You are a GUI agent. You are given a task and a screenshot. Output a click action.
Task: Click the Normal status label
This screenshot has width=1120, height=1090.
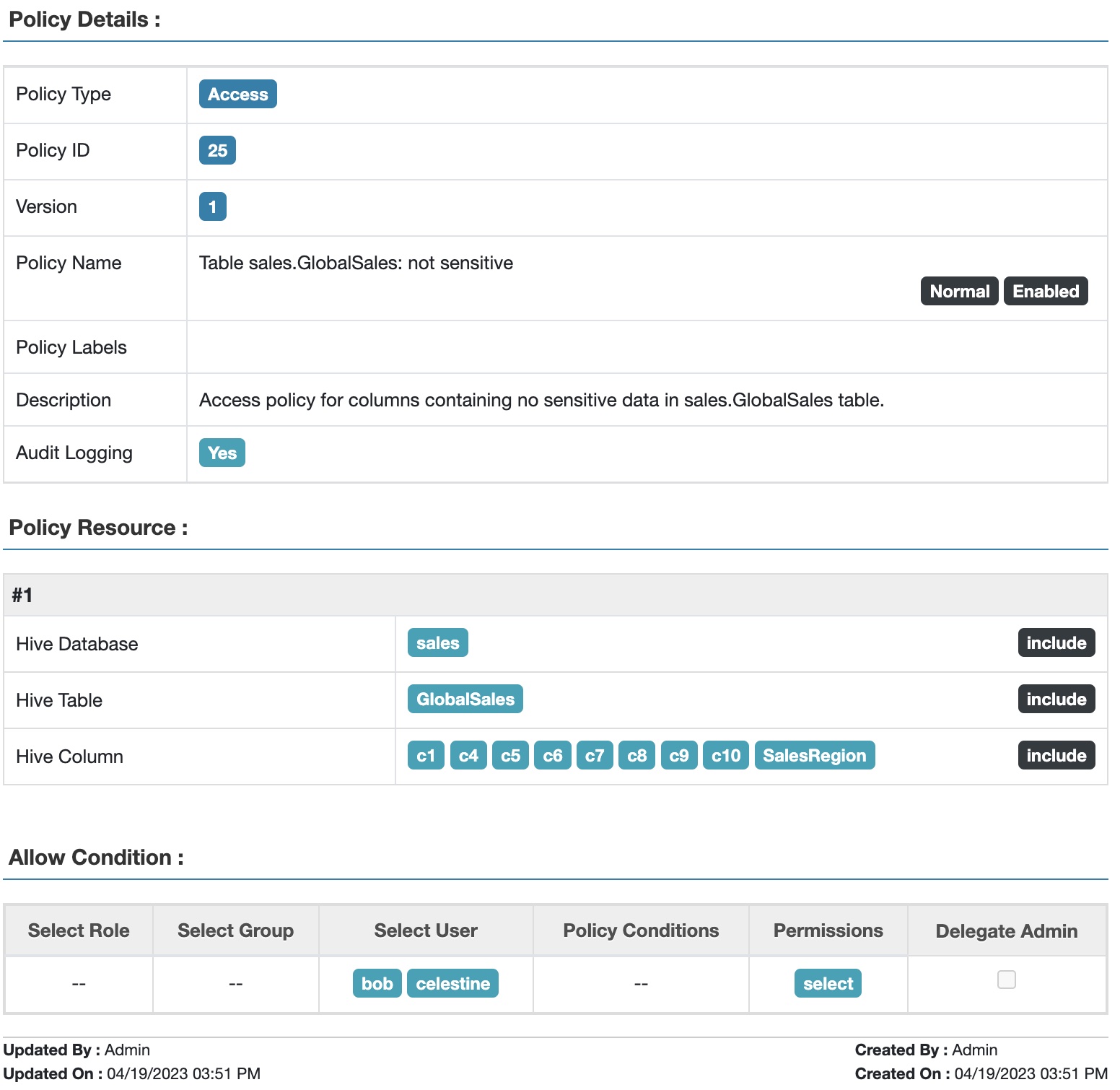tap(959, 292)
